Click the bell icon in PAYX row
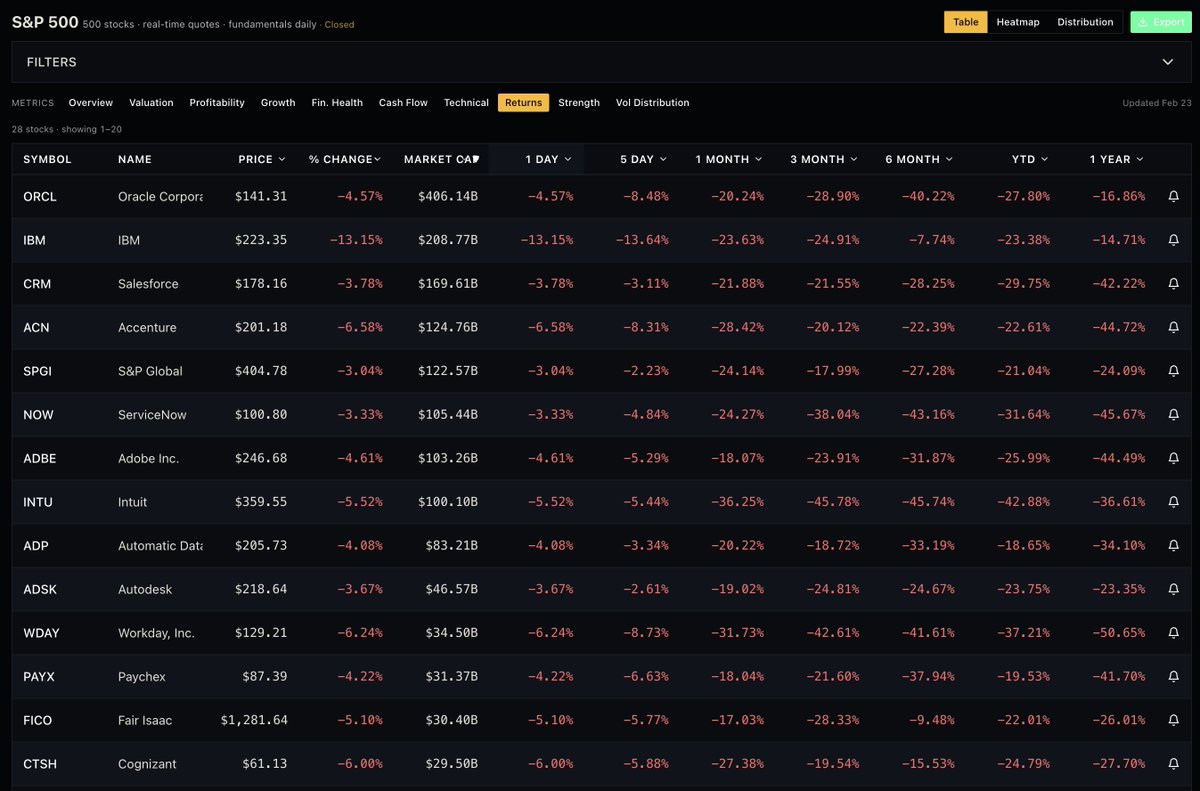 click(x=1174, y=677)
